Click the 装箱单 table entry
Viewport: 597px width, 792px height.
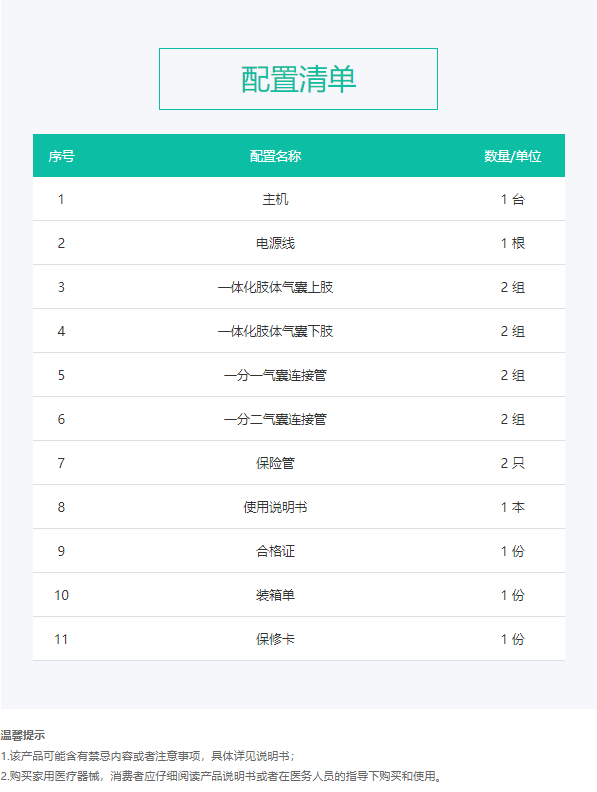(x=275, y=595)
